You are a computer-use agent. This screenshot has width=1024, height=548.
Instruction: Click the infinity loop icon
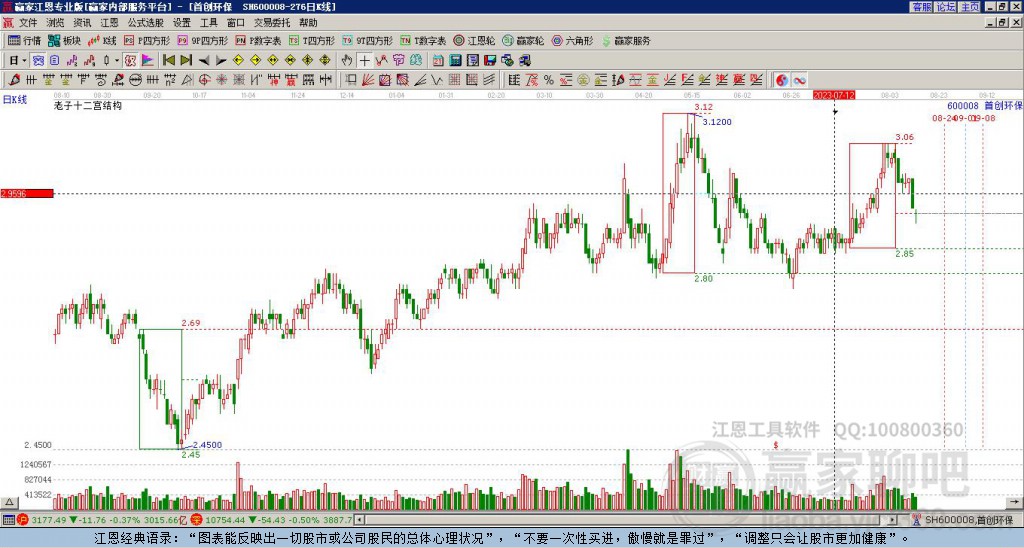[x=799, y=80]
